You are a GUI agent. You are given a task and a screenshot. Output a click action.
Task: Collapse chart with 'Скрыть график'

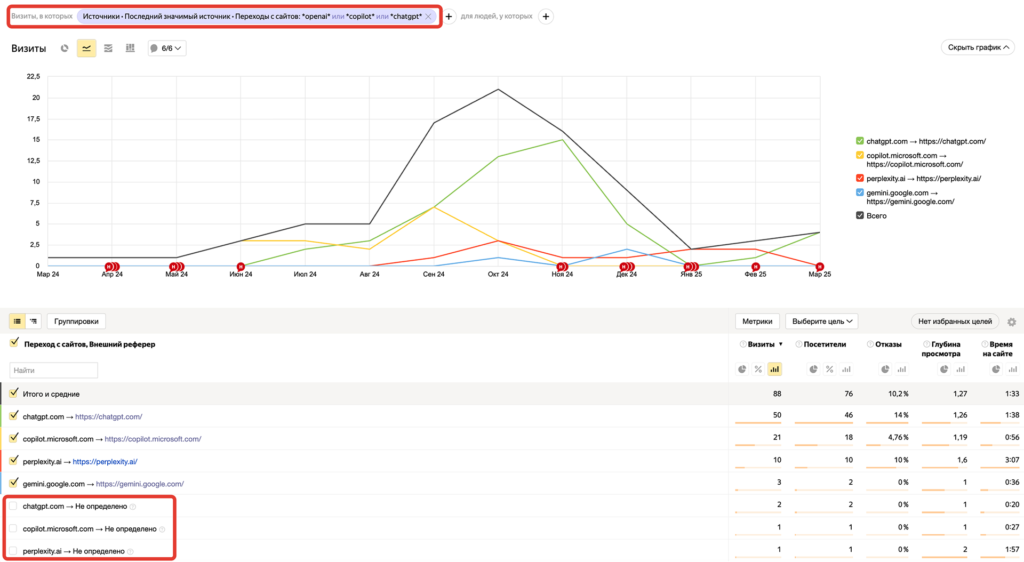click(978, 47)
